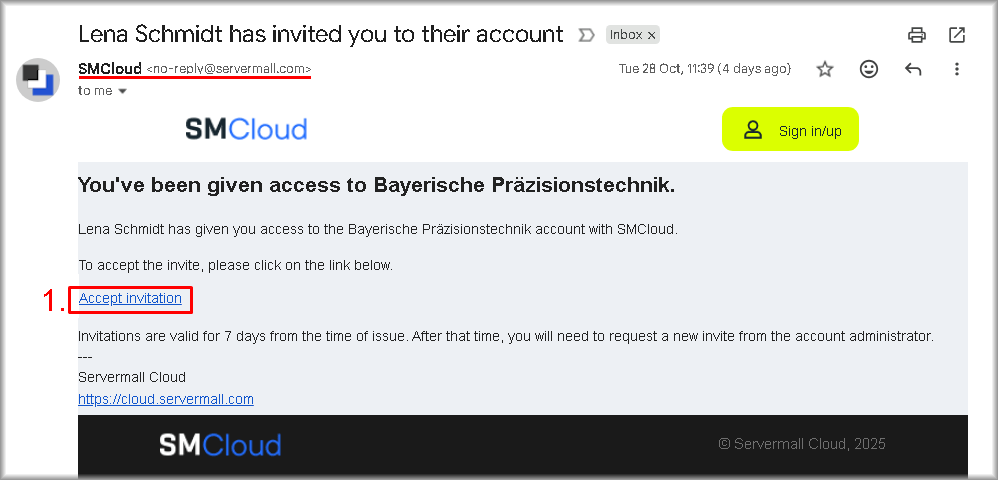Image resolution: width=998 pixels, height=480 pixels.
Task: Open the https://cloud.servermall.com link
Action: click(x=166, y=399)
